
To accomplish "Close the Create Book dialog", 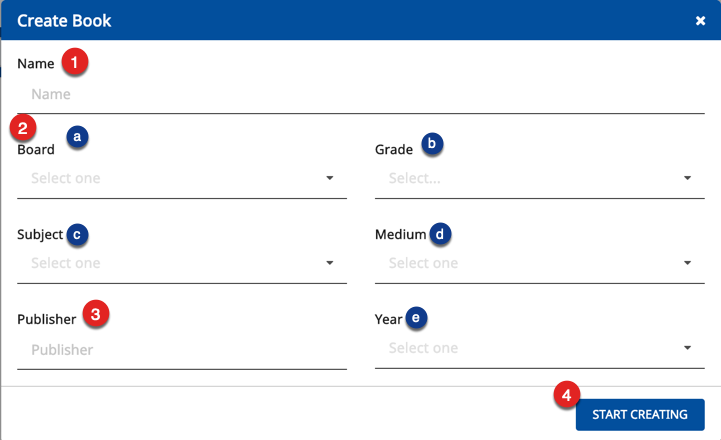I will click(701, 21).
